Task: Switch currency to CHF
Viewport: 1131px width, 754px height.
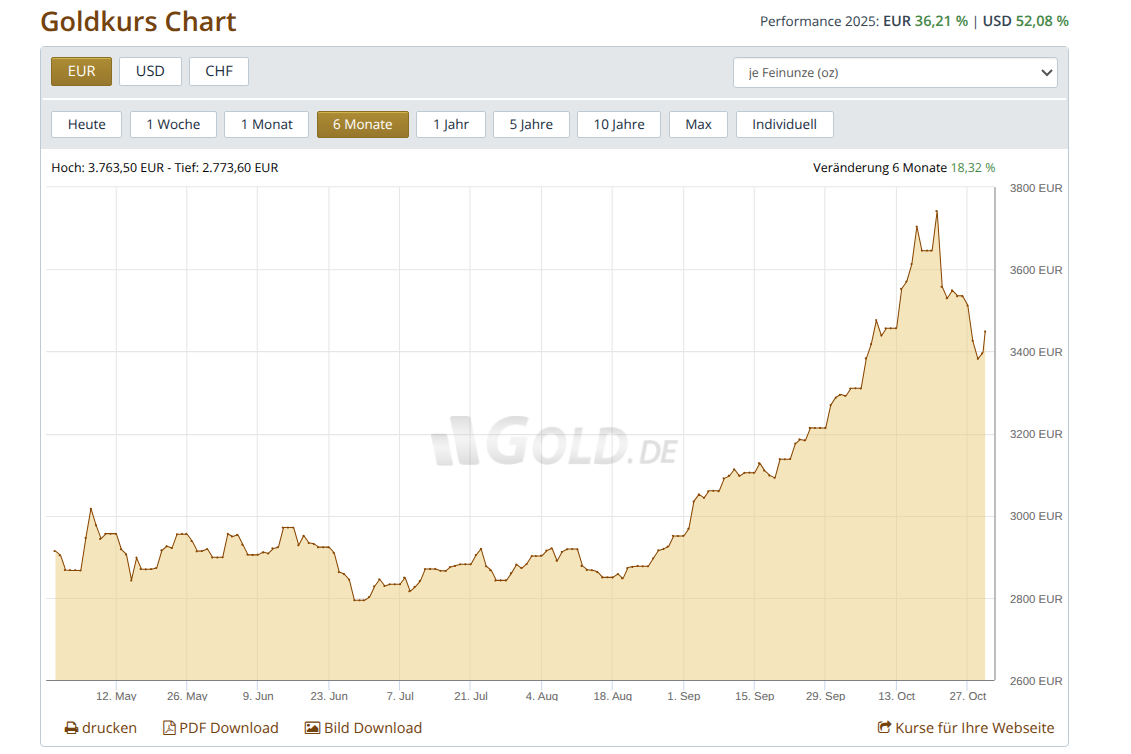Action: click(x=219, y=72)
